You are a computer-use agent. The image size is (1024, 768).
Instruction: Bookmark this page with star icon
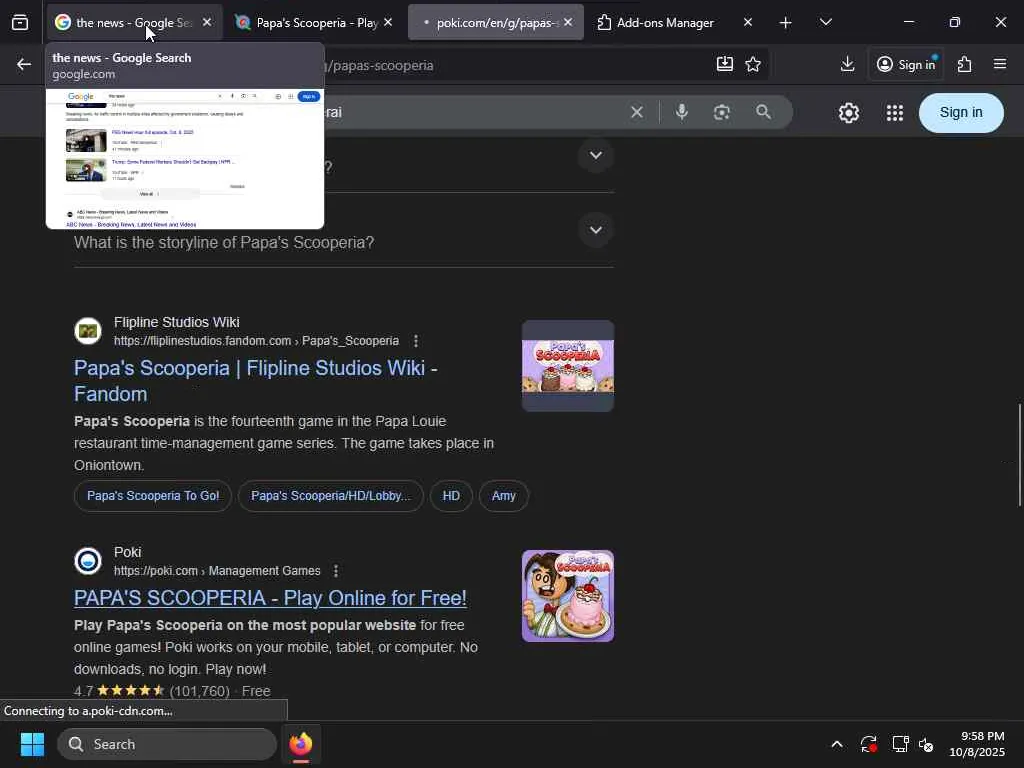click(x=753, y=64)
